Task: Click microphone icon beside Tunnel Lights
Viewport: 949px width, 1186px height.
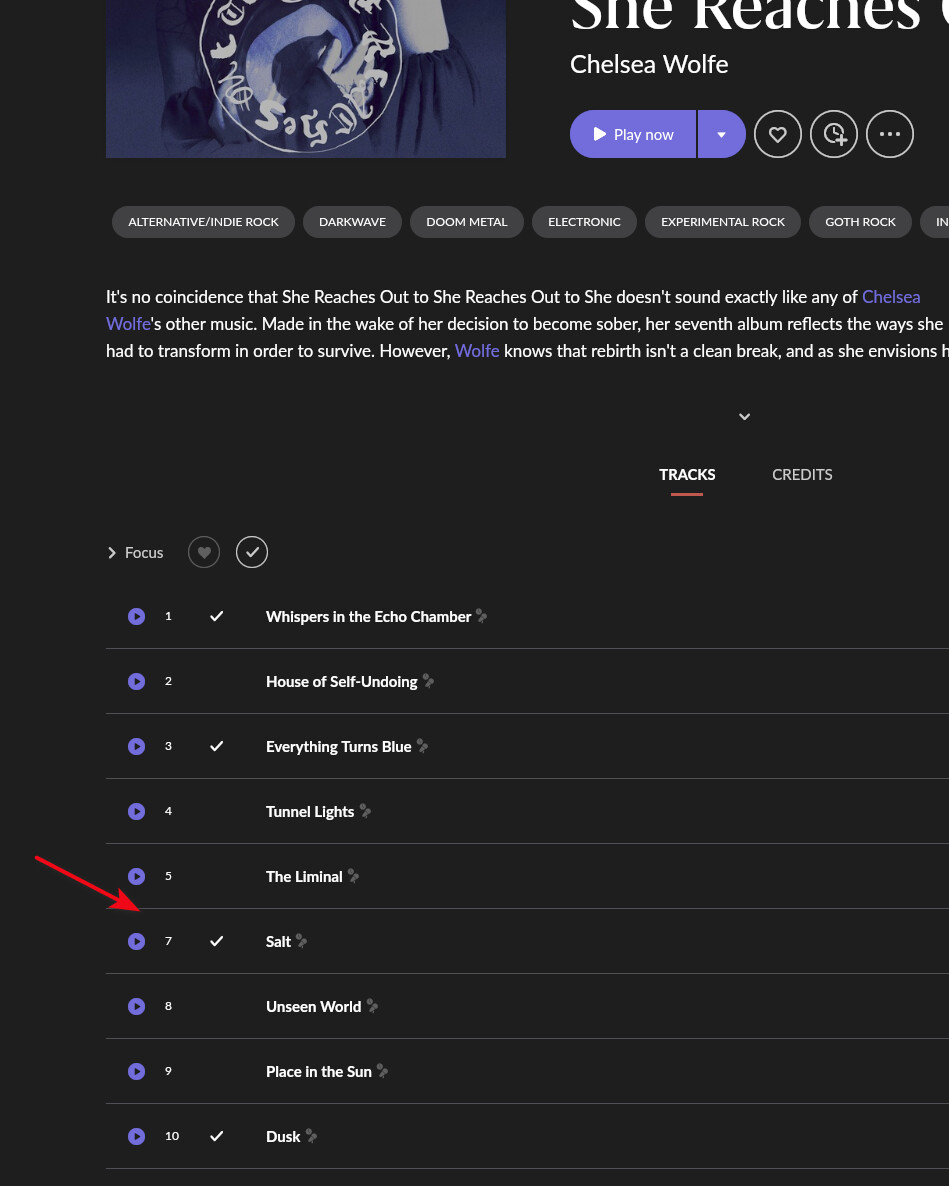Action: 365,812
